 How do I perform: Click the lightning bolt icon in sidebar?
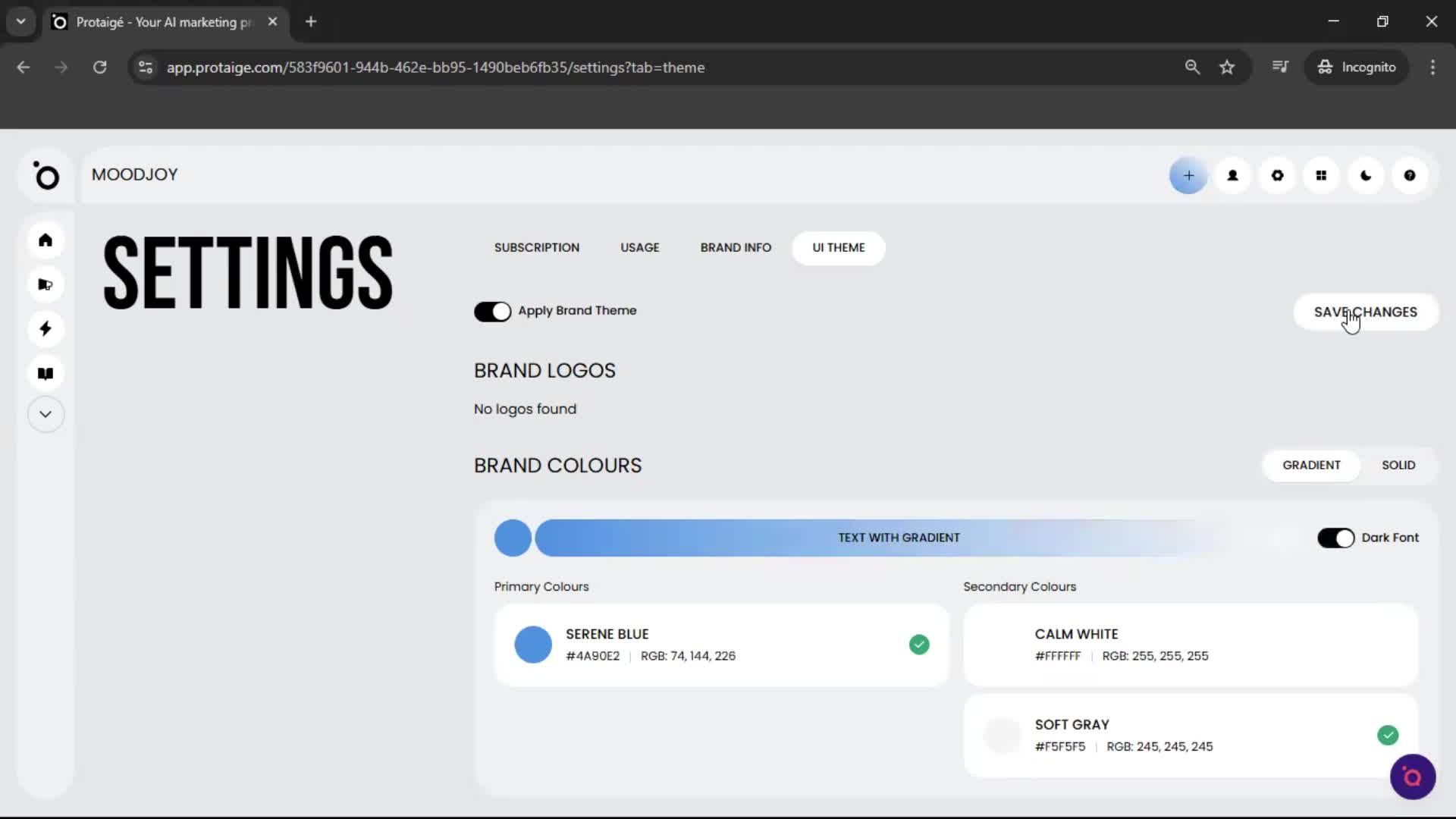(45, 328)
